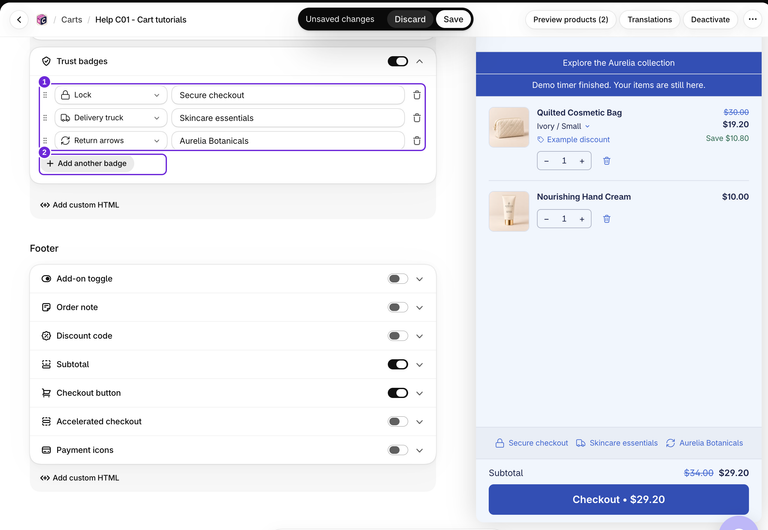Deactivate this cart

(710, 20)
